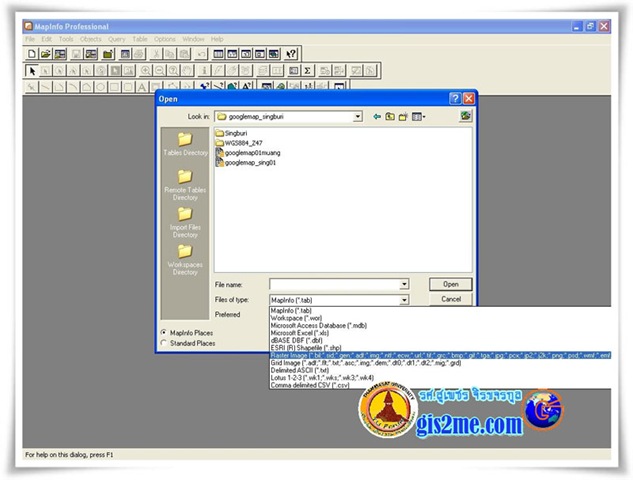The width and height of the screenshot is (633, 480).
Task: Click the Close All tables toolbar icon
Action: (108, 54)
